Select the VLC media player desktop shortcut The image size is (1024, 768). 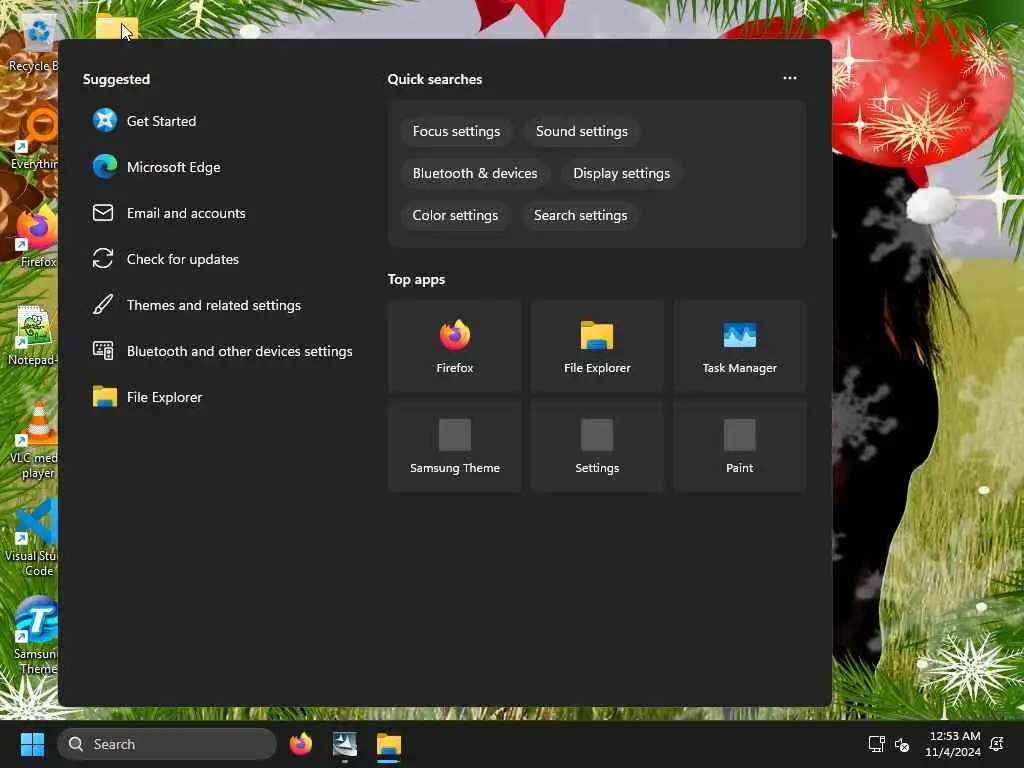(x=34, y=441)
